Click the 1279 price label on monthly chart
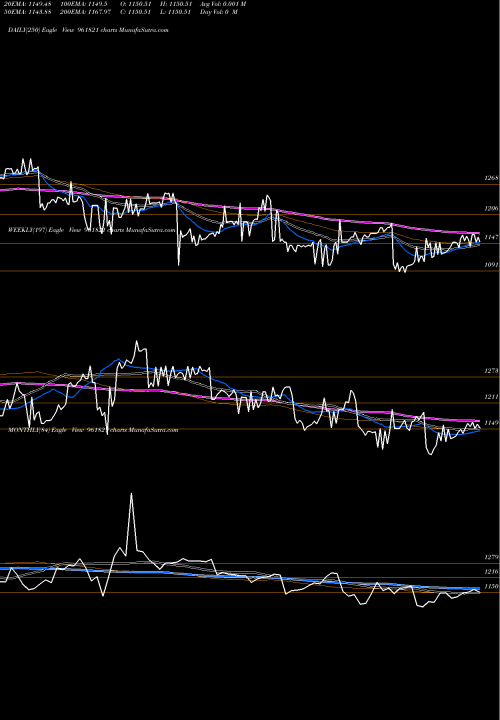This screenshot has width=500, height=720. tap(491, 557)
